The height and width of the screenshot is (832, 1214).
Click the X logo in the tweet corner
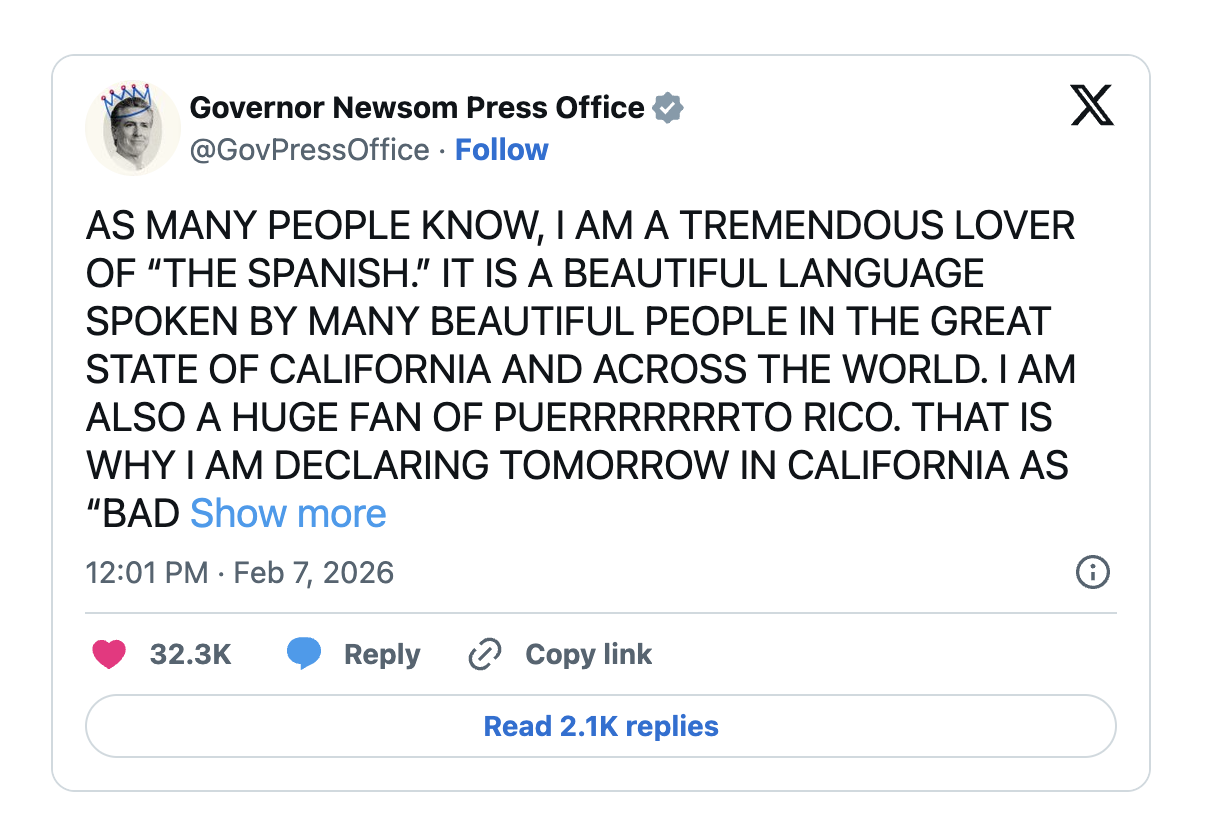[1092, 106]
